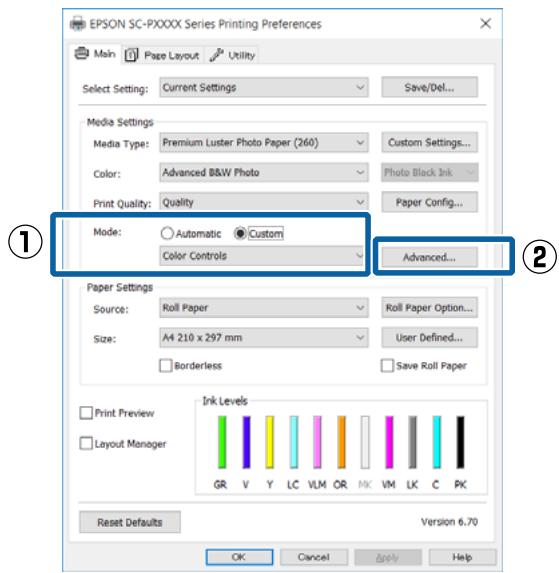Expand the Color dropdown showing Advanced B&W Photo
This screenshot has height=573, width=559.
coord(264,172)
